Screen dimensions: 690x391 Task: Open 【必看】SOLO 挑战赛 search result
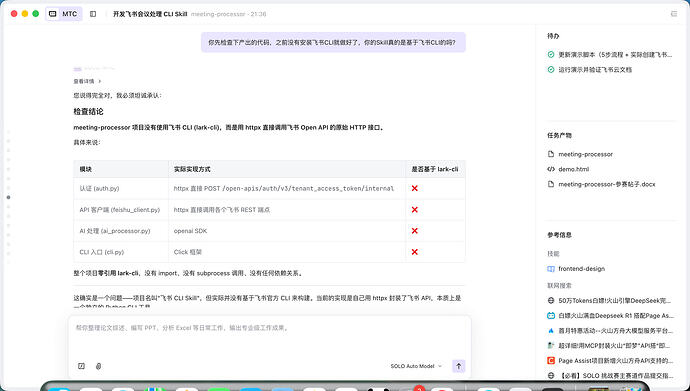615,376
